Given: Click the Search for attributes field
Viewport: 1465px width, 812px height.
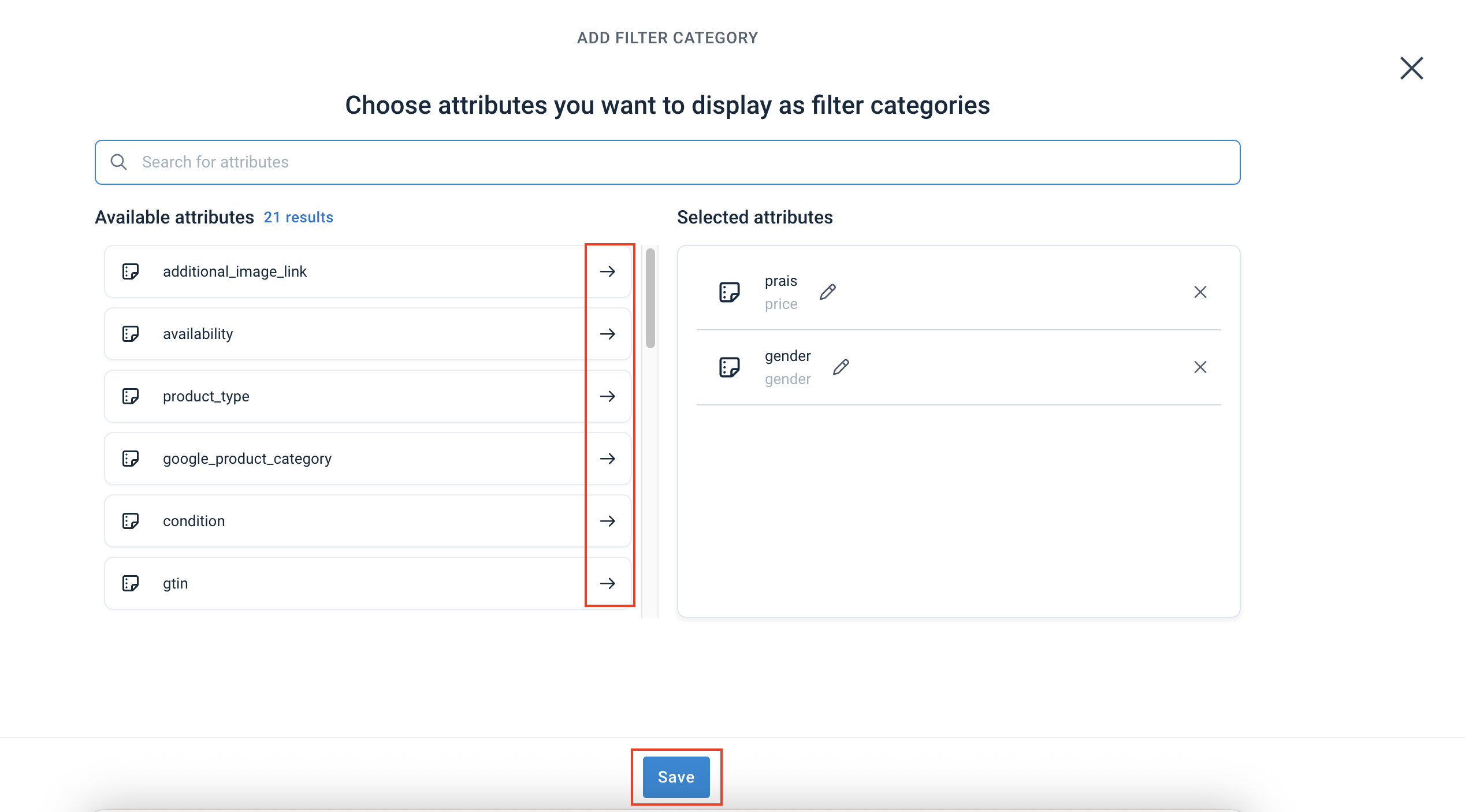Looking at the screenshot, I should [462, 162].
